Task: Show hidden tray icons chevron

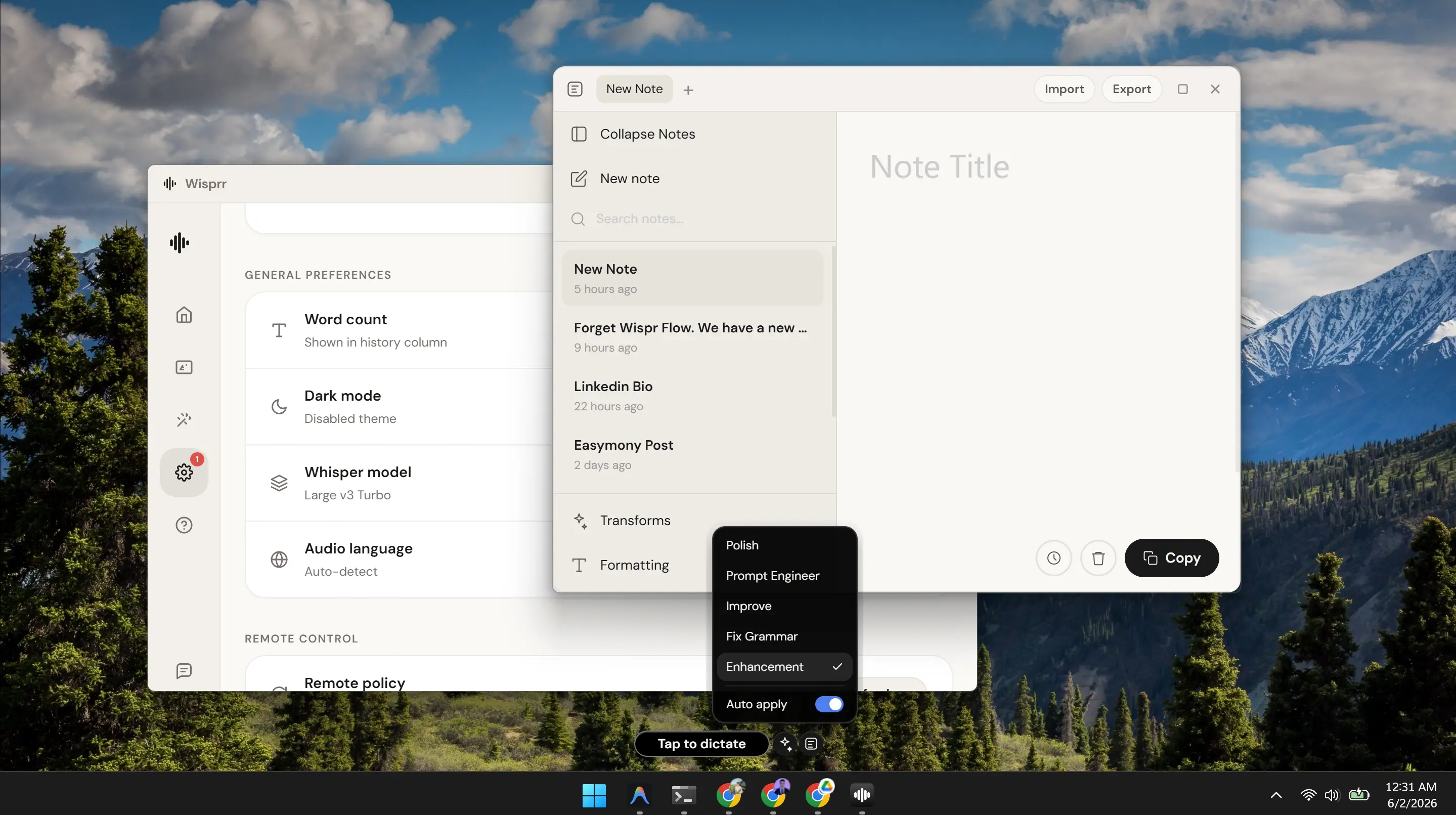Action: [x=1276, y=795]
